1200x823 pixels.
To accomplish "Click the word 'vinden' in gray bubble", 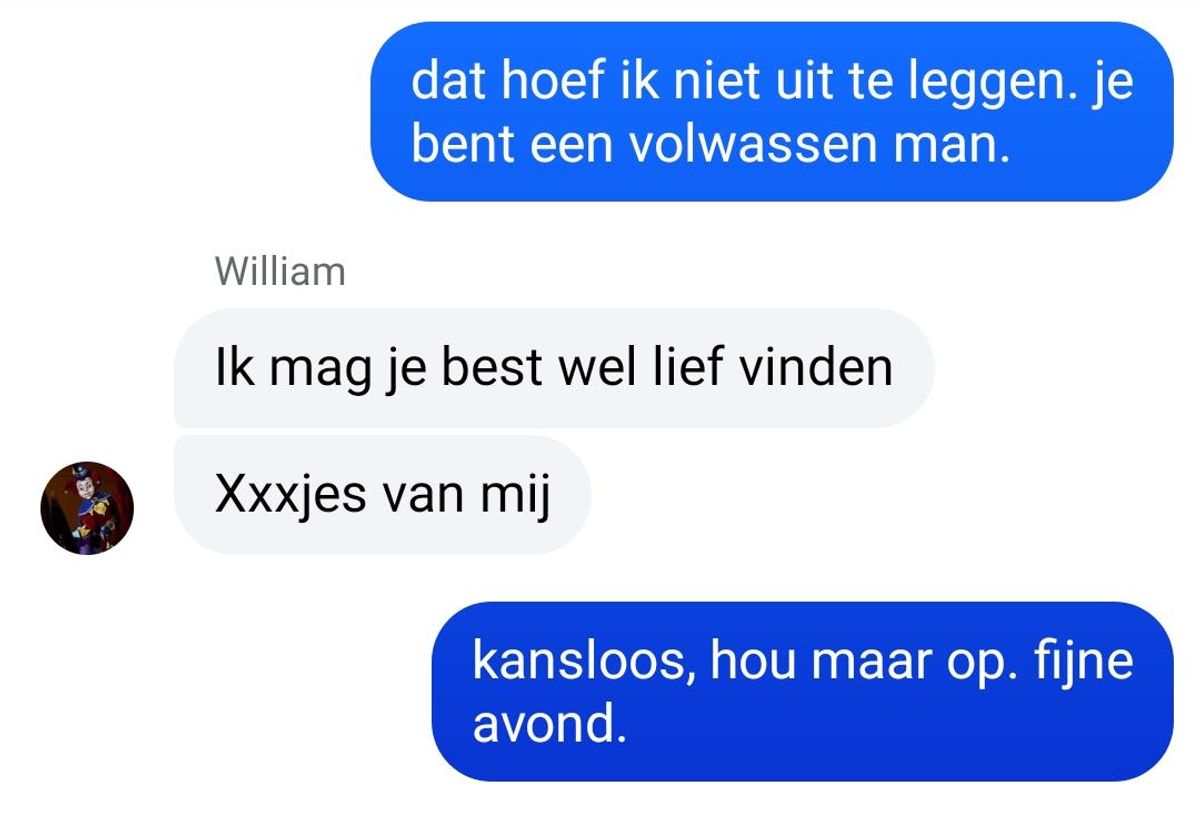I will pyautogui.click(x=815, y=366).
